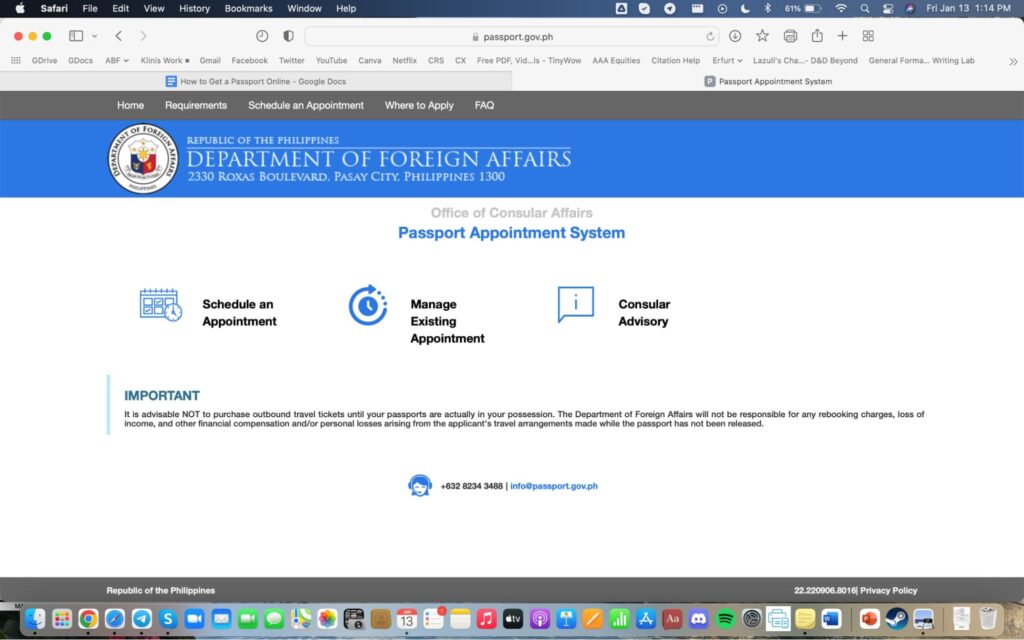
Task: Show Safari downloads
Action: point(735,36)
